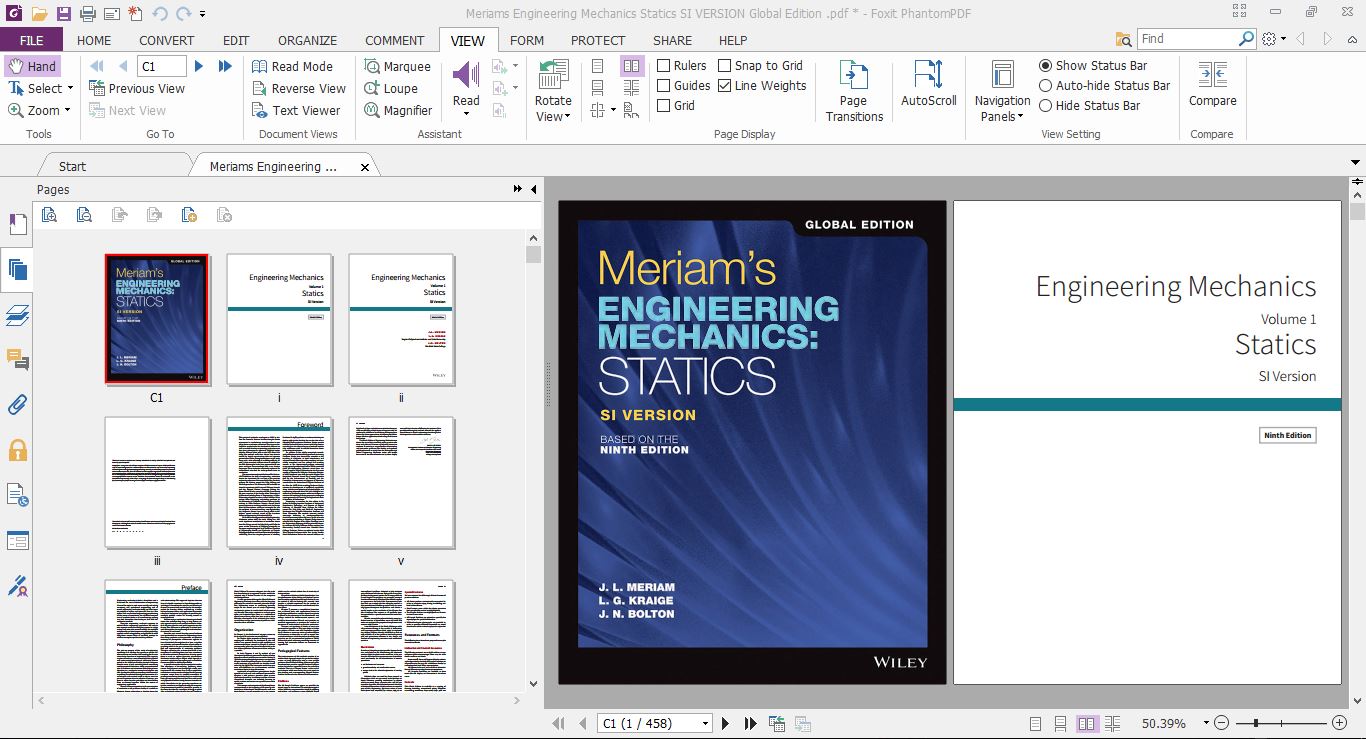Screen dimensions: 1366x739
Task: Switch to the CONVERT ribbon tab
Action: (167, 40)
